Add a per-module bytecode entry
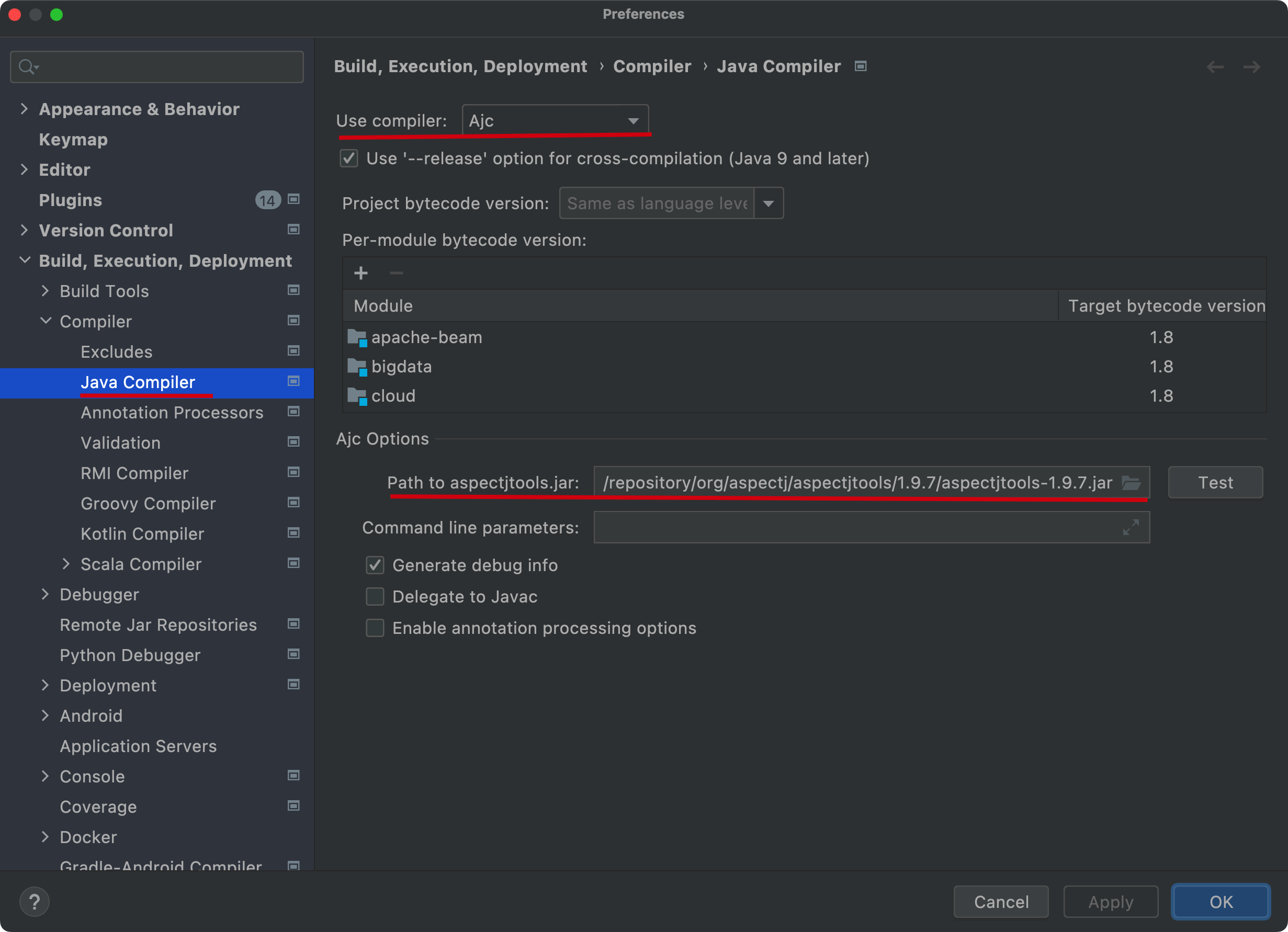Viewport: 1288px width, 932px height. click(361, 273)
